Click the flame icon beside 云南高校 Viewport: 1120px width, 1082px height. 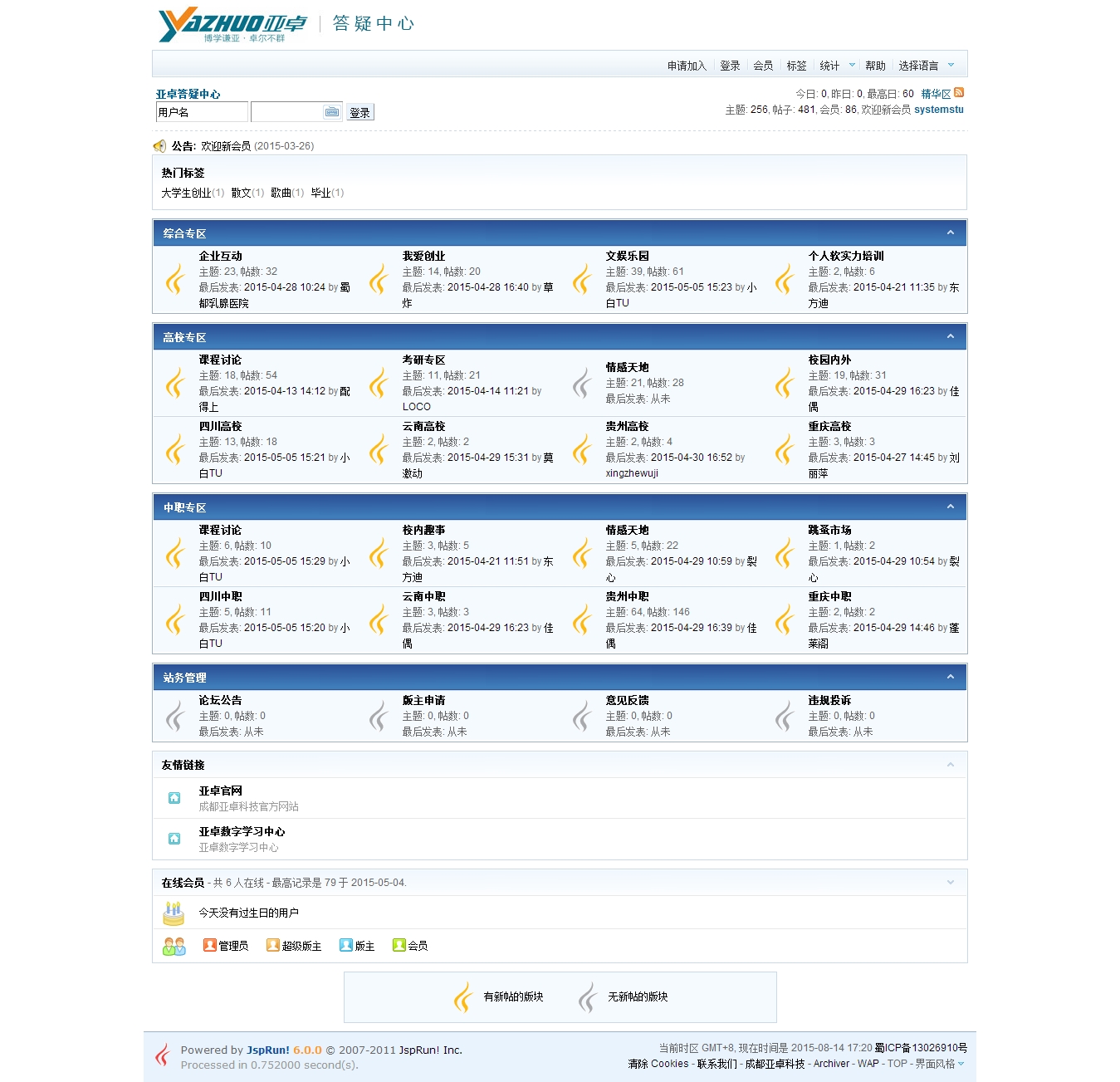[x=378, y=450]
